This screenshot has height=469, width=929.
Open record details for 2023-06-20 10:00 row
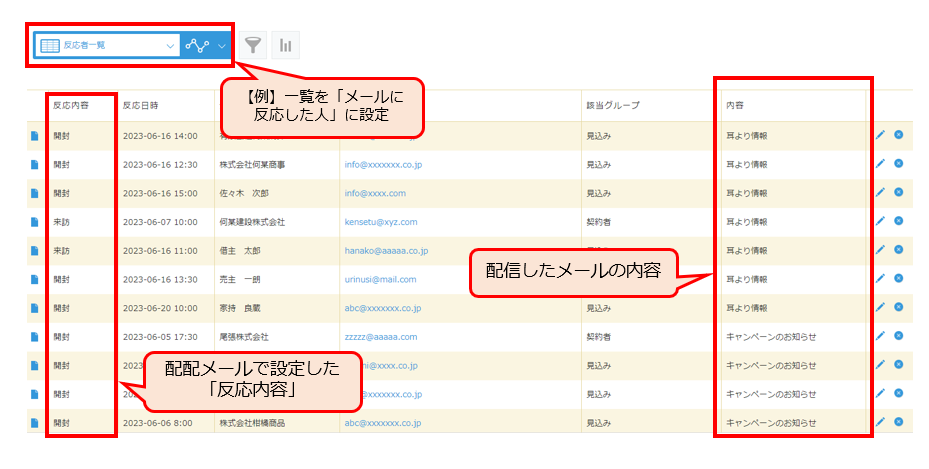34,309
